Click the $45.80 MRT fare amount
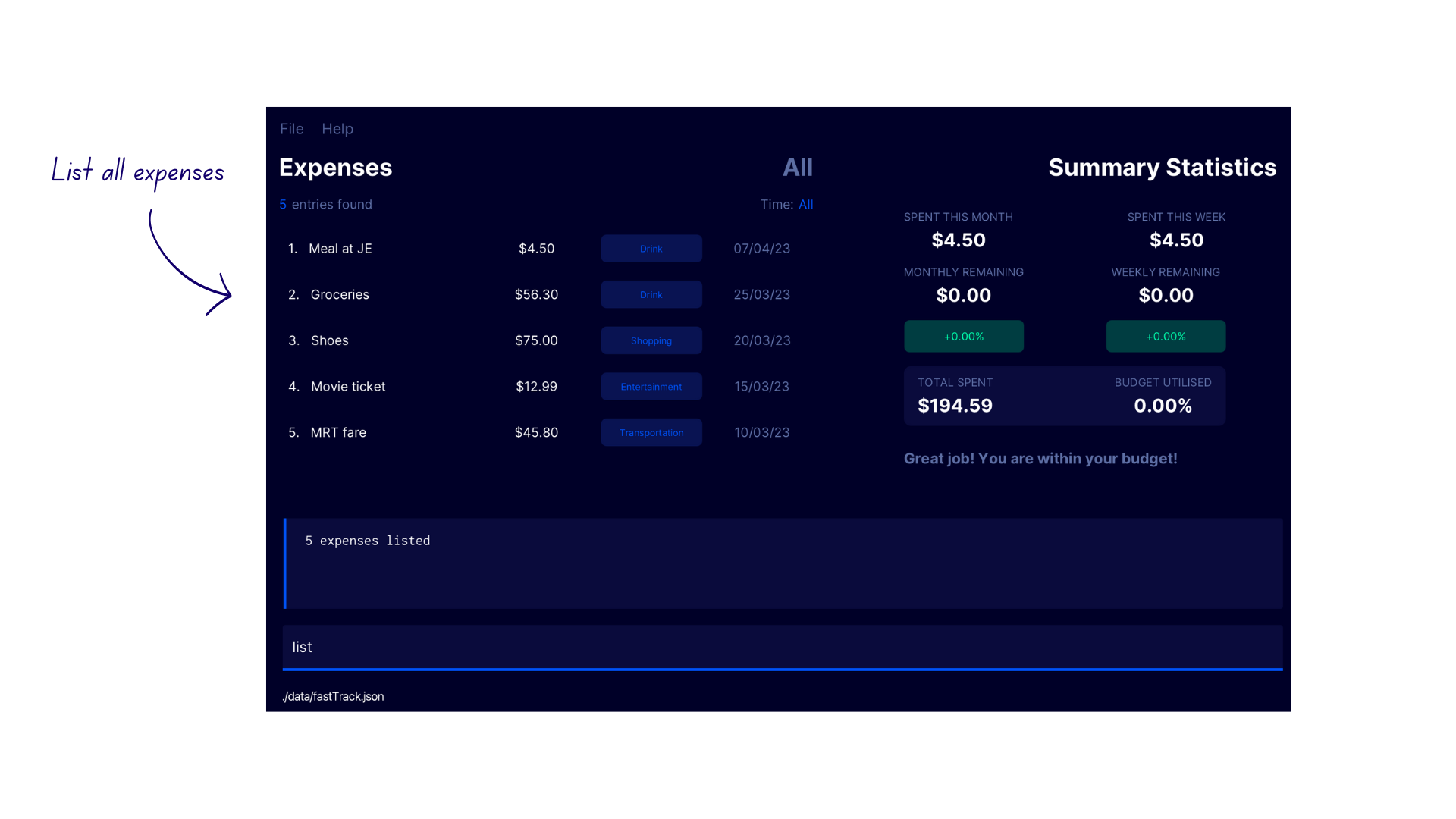This screenshot has height=819, width=1456. pyautogui.click(x=537, y=433)
